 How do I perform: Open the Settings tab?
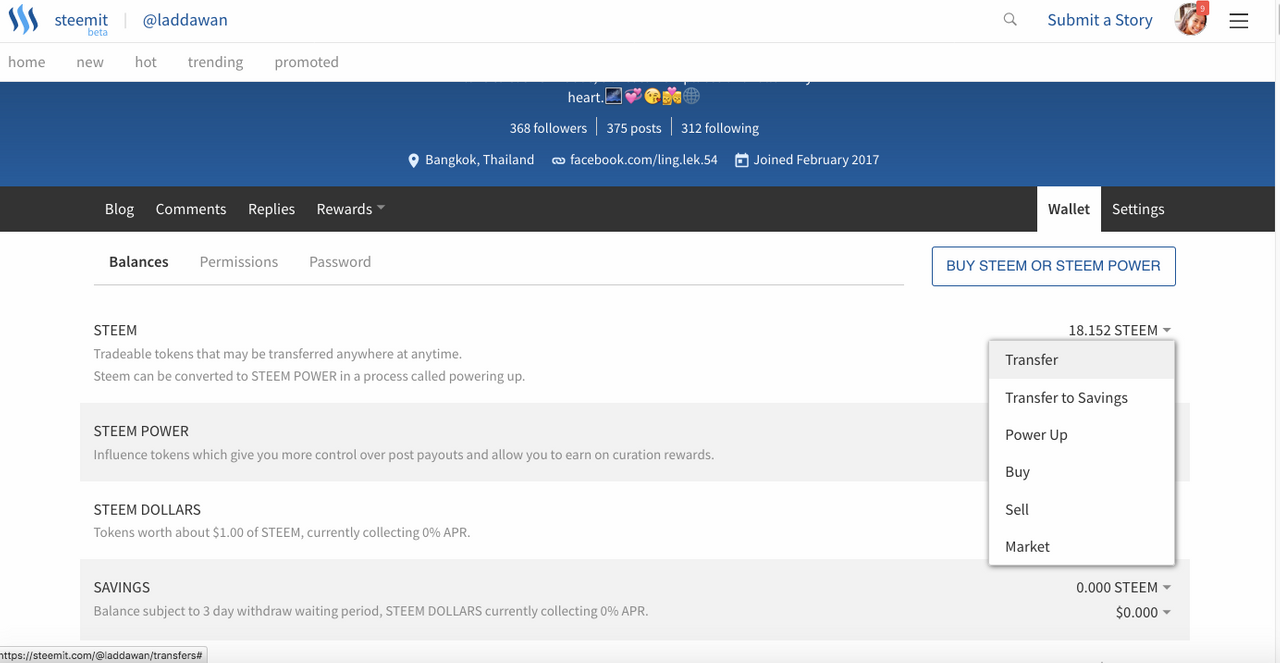point(1138,209)
